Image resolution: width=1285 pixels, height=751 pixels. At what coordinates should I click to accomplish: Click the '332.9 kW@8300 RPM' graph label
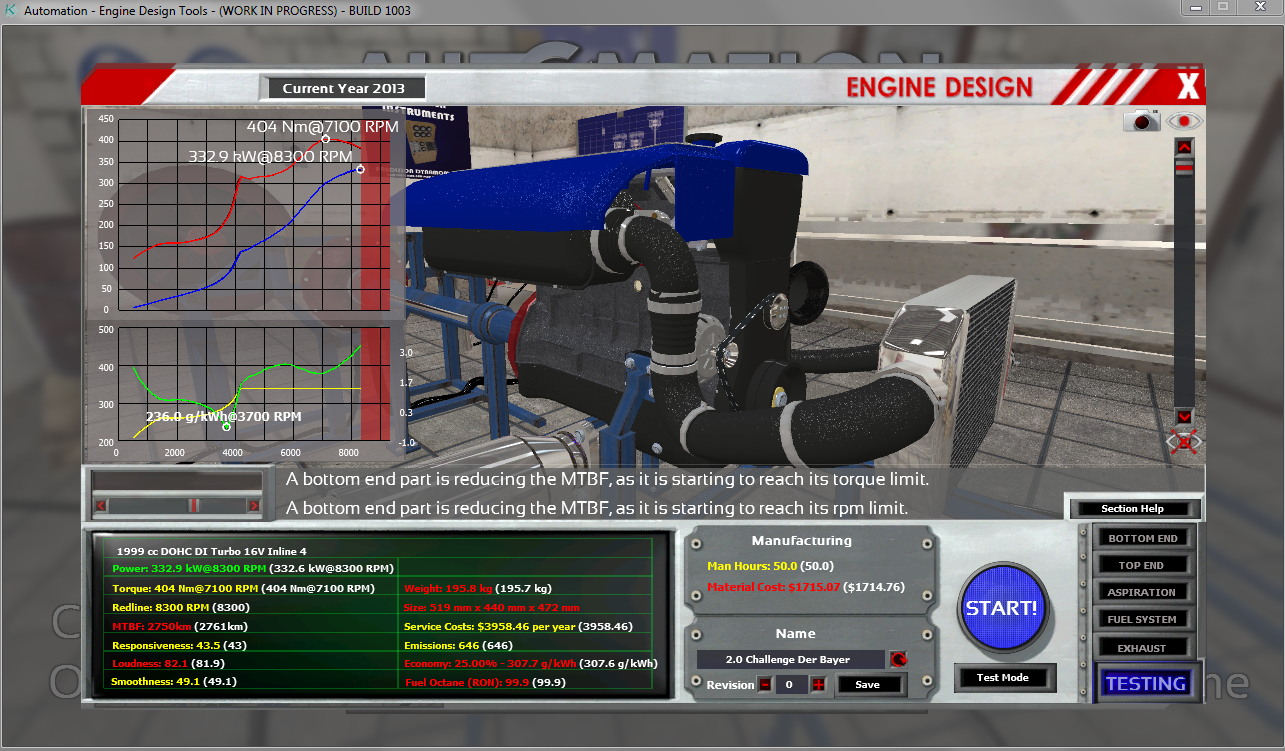tap(270, 157)
